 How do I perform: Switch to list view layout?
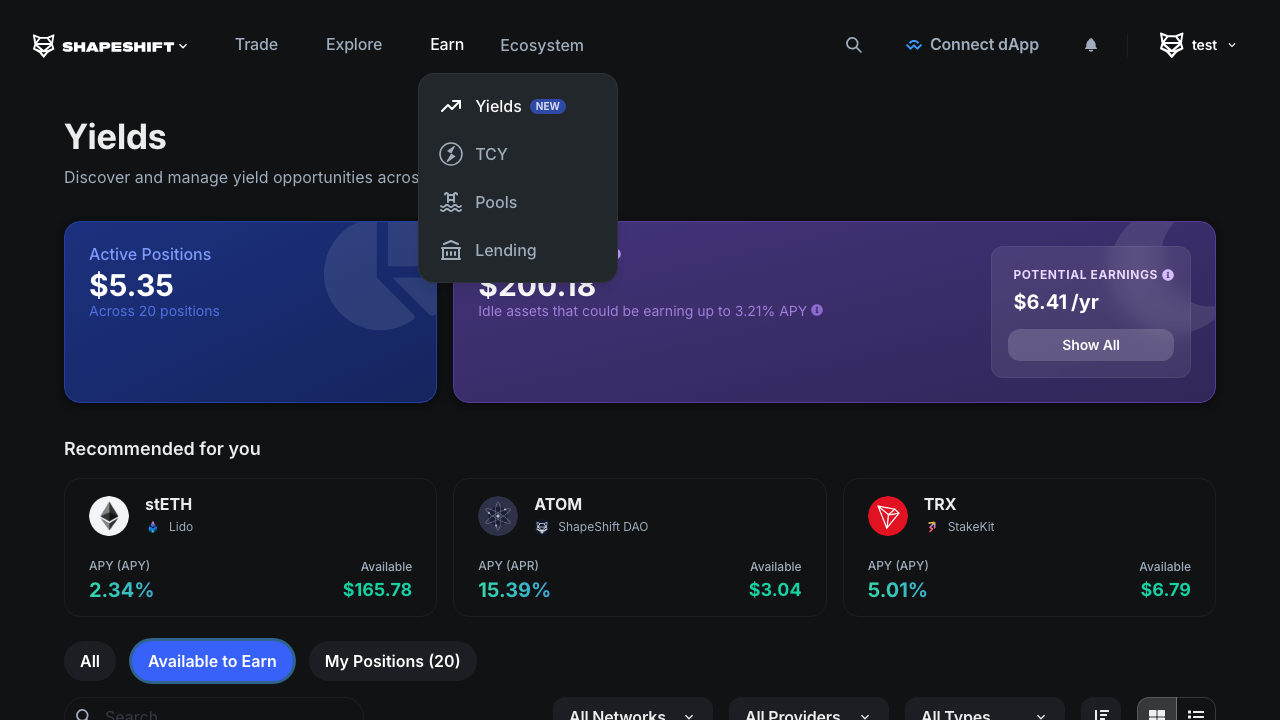1195,714
